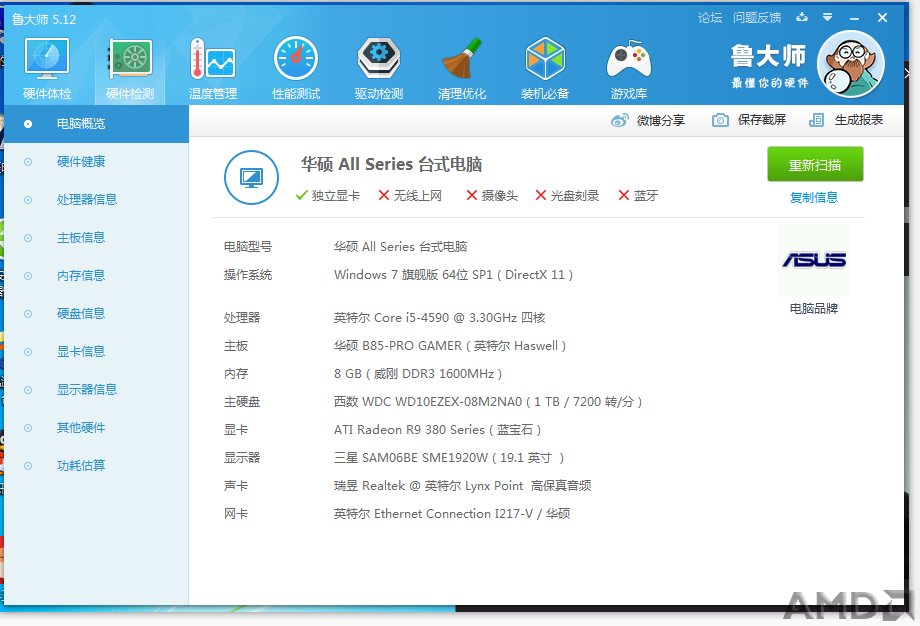Viewport: 920px width, 626px height.
Task: Minimize the 鲁大师 window
Action: (x=854, y=18)
